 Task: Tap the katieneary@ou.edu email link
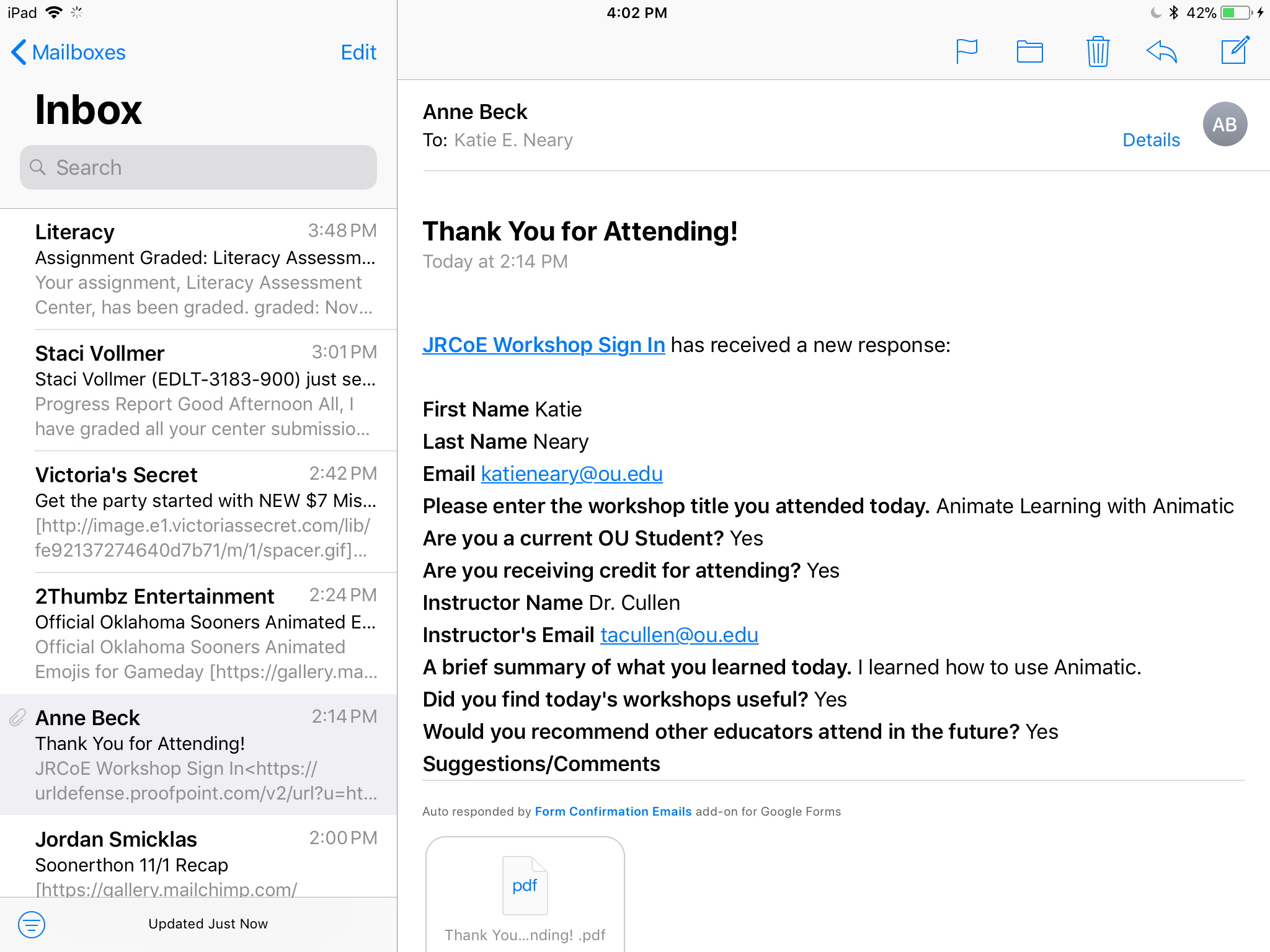tap(572, 474)
